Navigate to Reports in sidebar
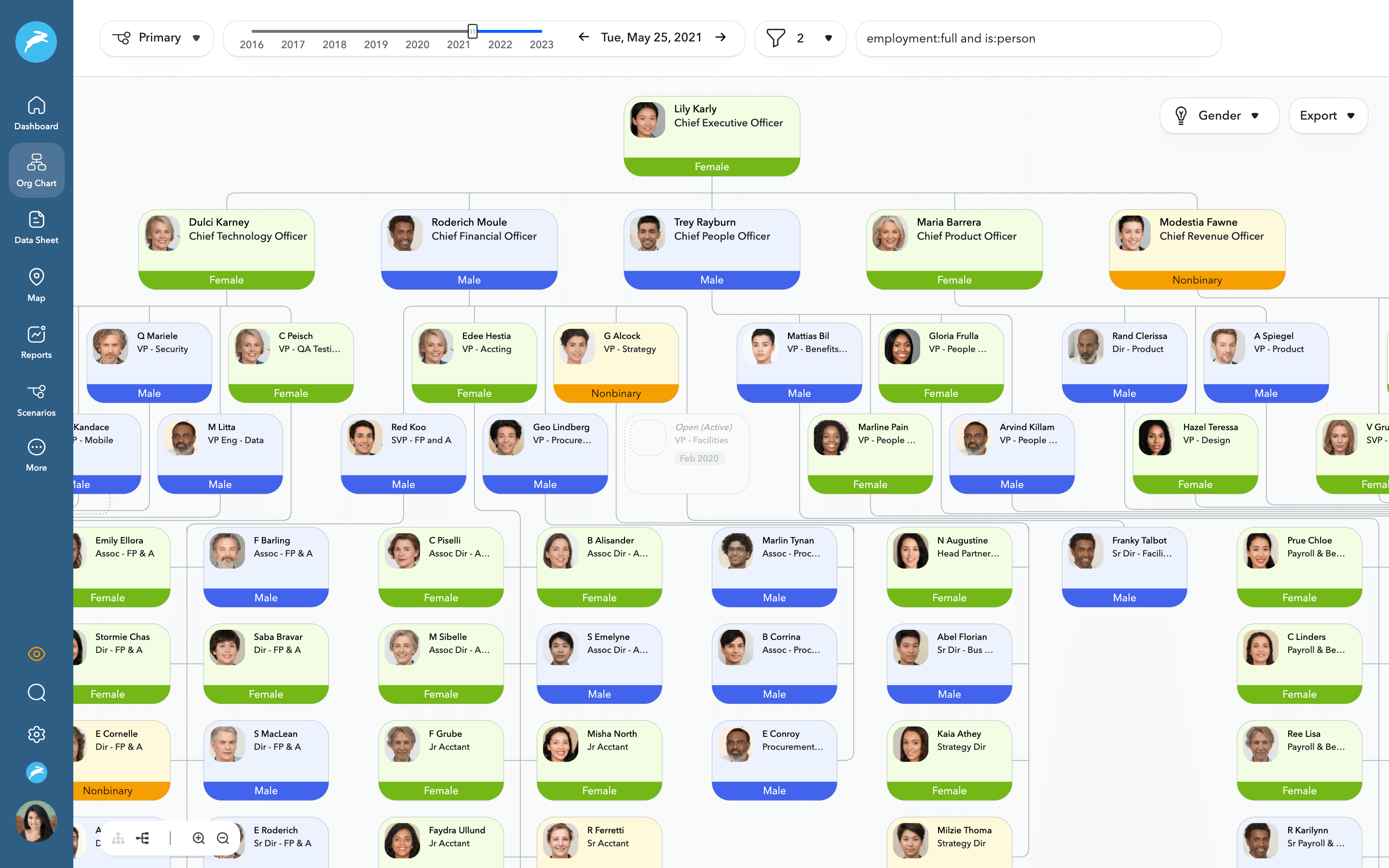Screen dimensions: 1389x868 36,341
